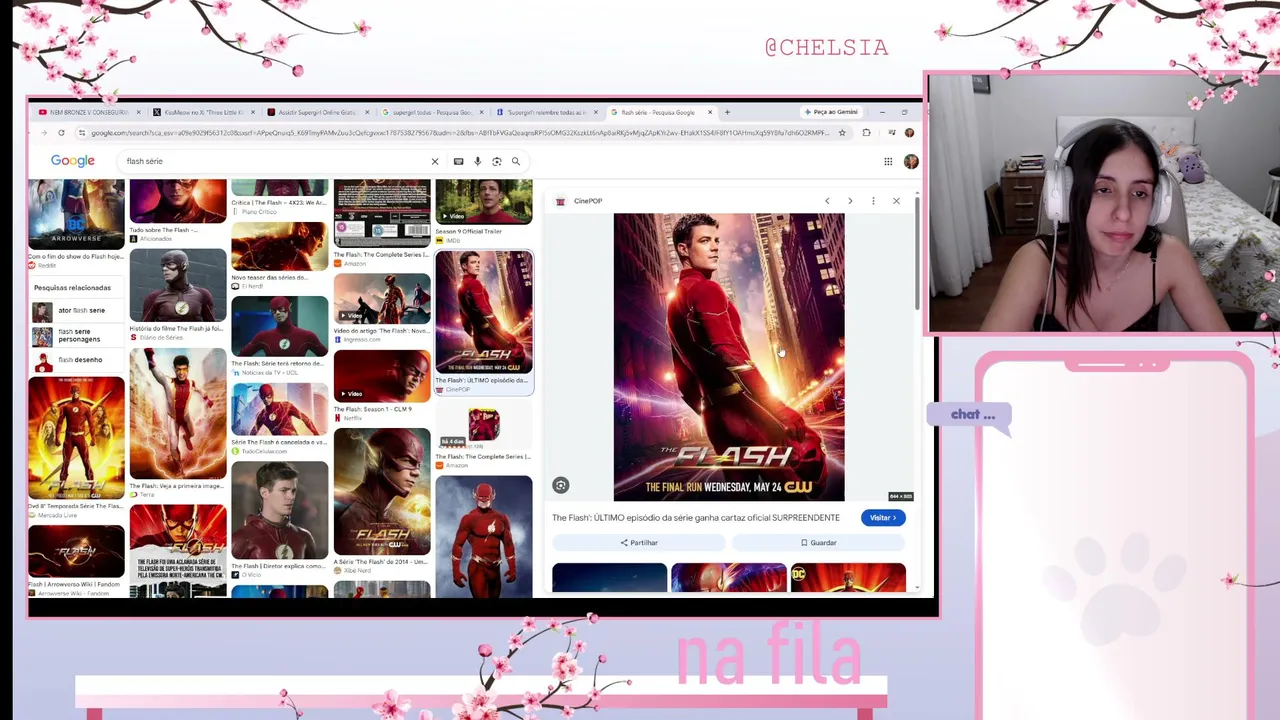The width and height of the screenshot is (1280, 720).
Task: Open the CinePOP source site icon
Action: 560,201
